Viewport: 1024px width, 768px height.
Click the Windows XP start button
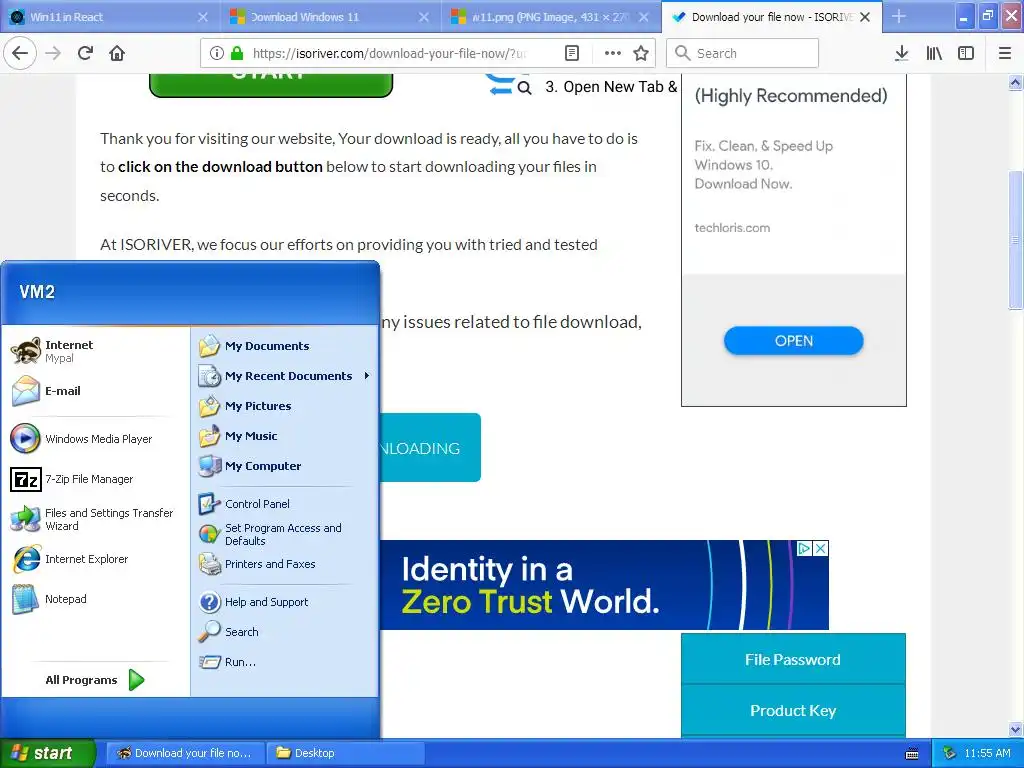pos(47,753)
